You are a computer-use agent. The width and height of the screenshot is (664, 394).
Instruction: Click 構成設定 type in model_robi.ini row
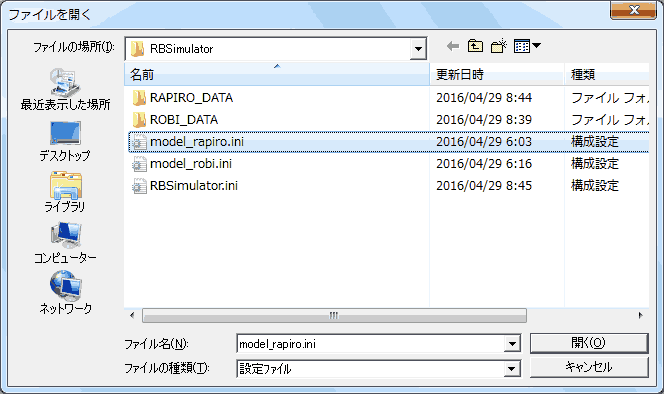595,164
